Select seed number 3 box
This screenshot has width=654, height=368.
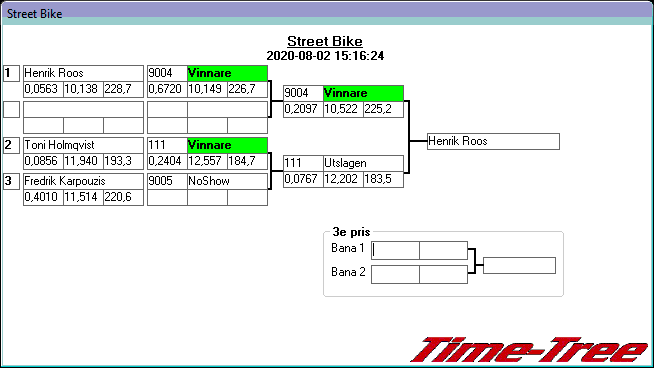pyautogui.click(x=11, y=181)
